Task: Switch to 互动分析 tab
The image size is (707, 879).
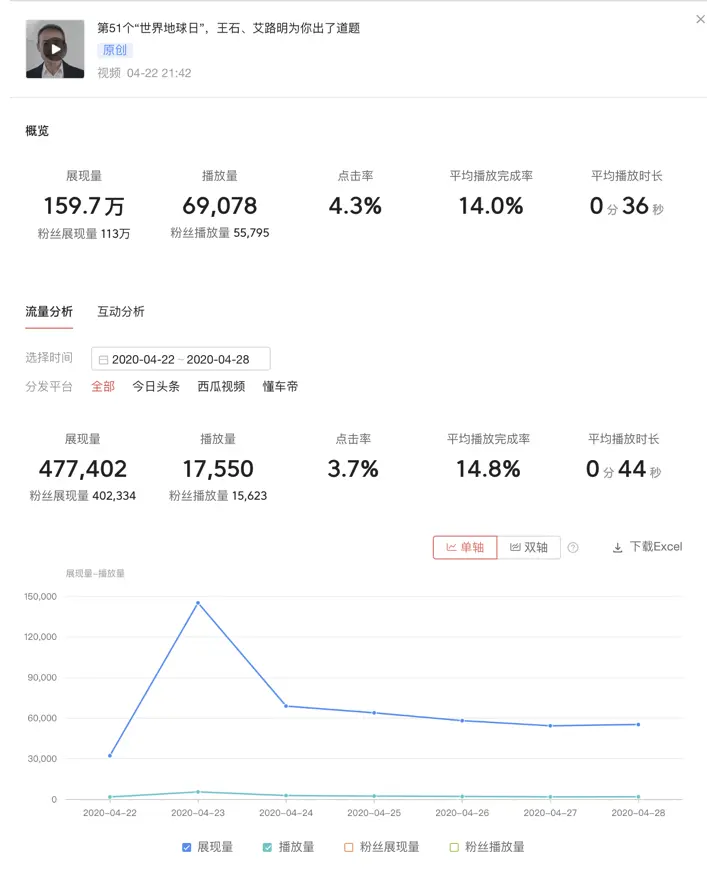Action: (x=121, y=312)
